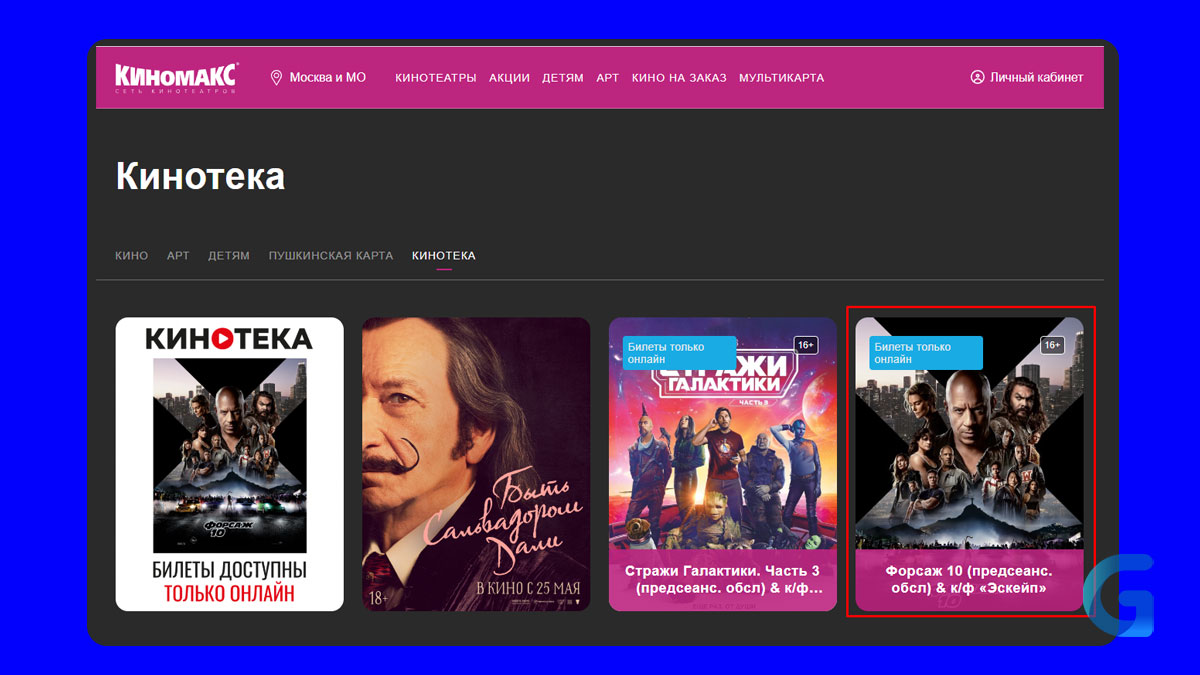Click the Только онлайн red text on banner
Image resolution: width=1200 pixels, height=675 pixels.
point(230,593)
